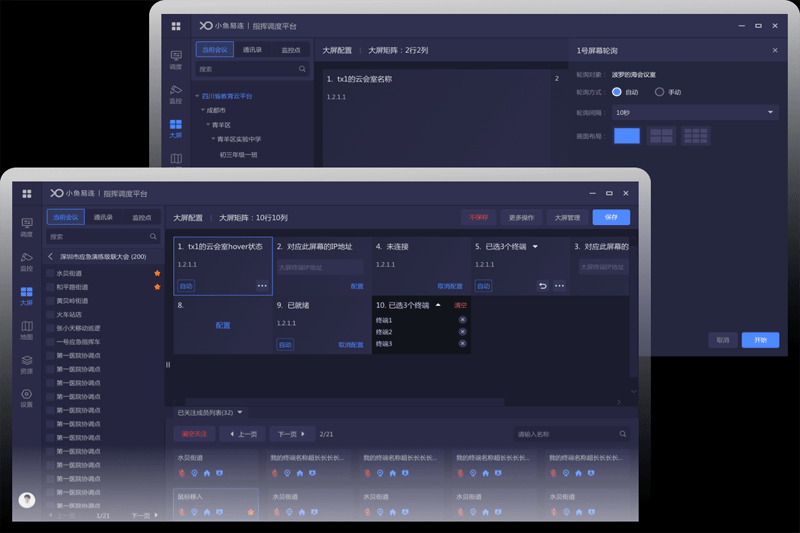Check the 水贝街道 checkbox in the member list
The width and height of the screenshot is (800, 533).
coord(51,273)
